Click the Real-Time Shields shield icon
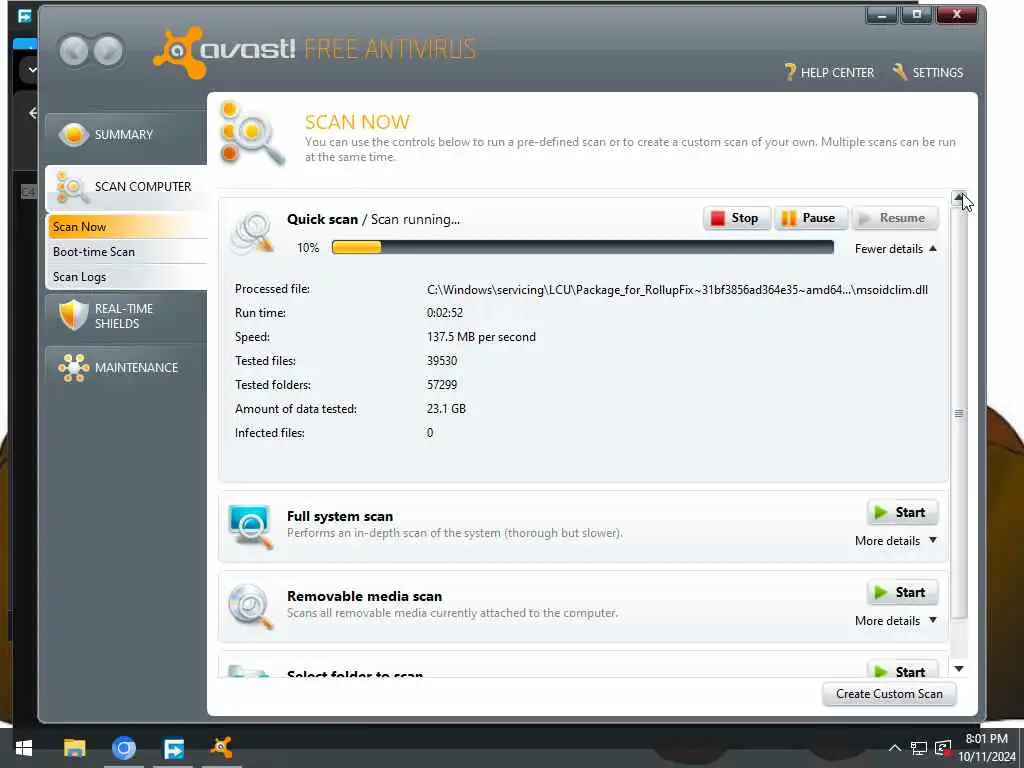Image resolution: width=1024 pixels, height=768 pixels. [x=73, y=315]
